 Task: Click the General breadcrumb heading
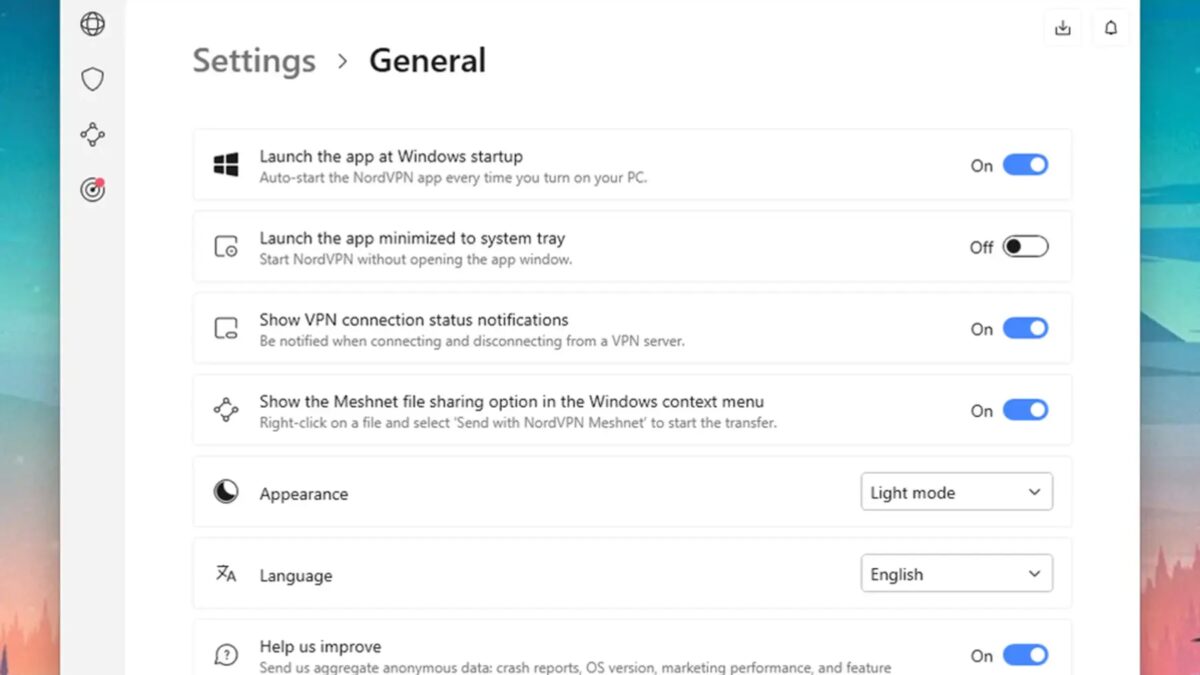(427, 61)
